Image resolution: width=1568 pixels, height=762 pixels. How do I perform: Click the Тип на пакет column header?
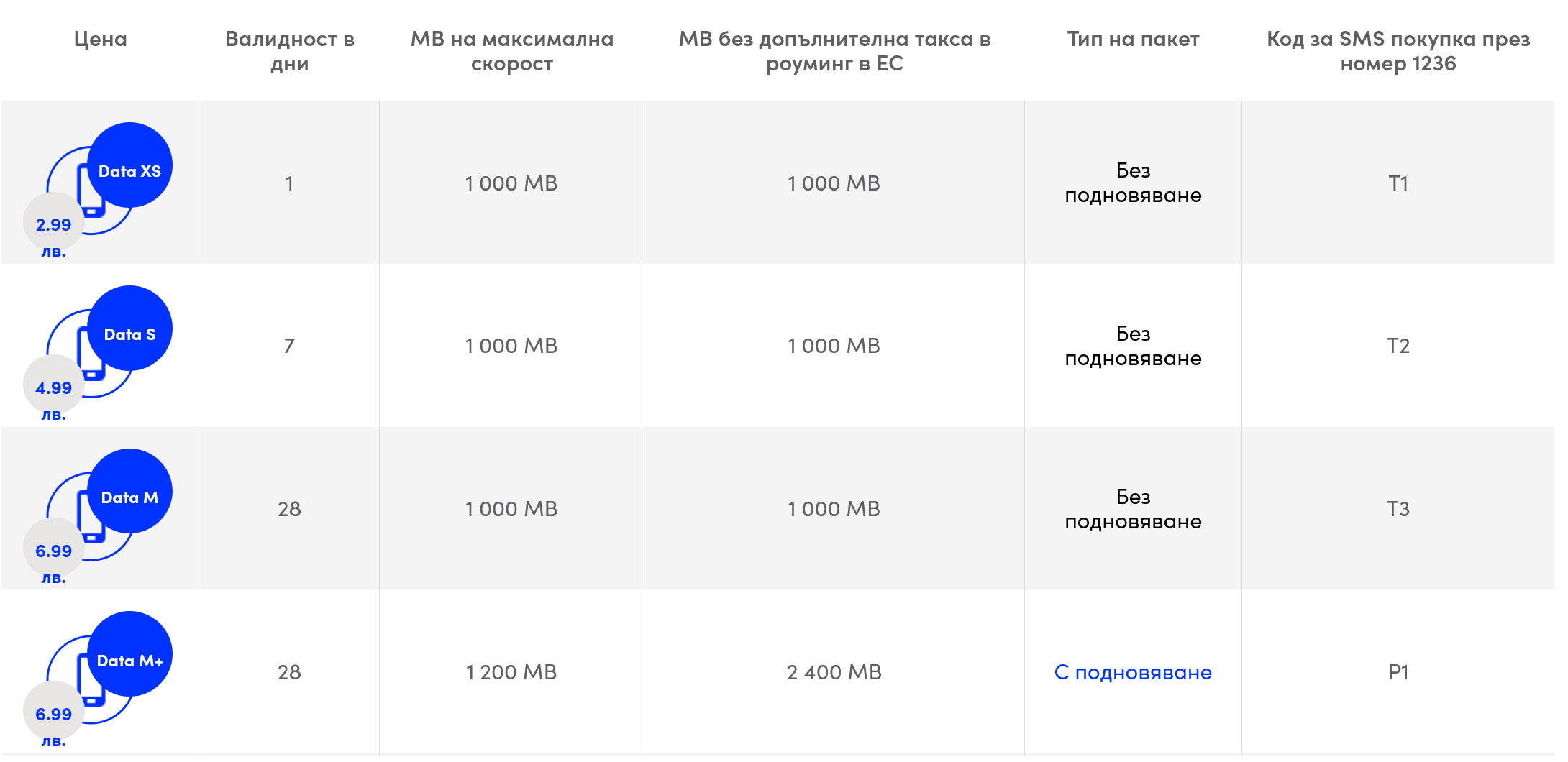click(x=1133, y=40)
